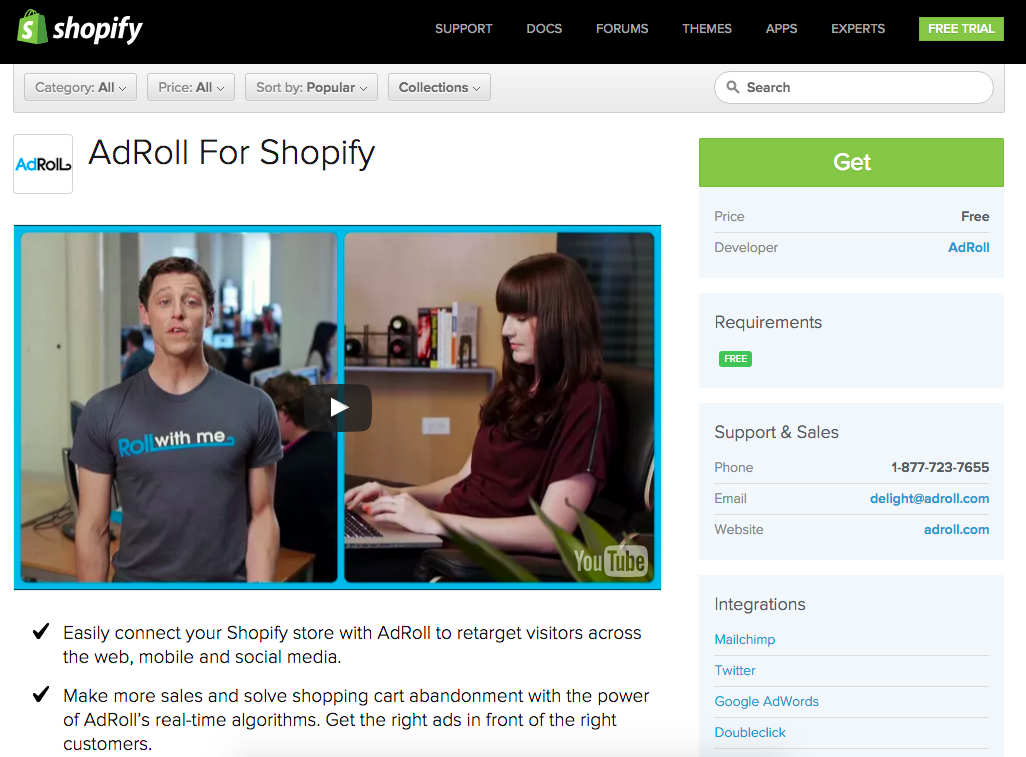The width and height of the screenshot is (1026, 757).
Task: Click the Free Trial button
Action: (x=961, y=29)
